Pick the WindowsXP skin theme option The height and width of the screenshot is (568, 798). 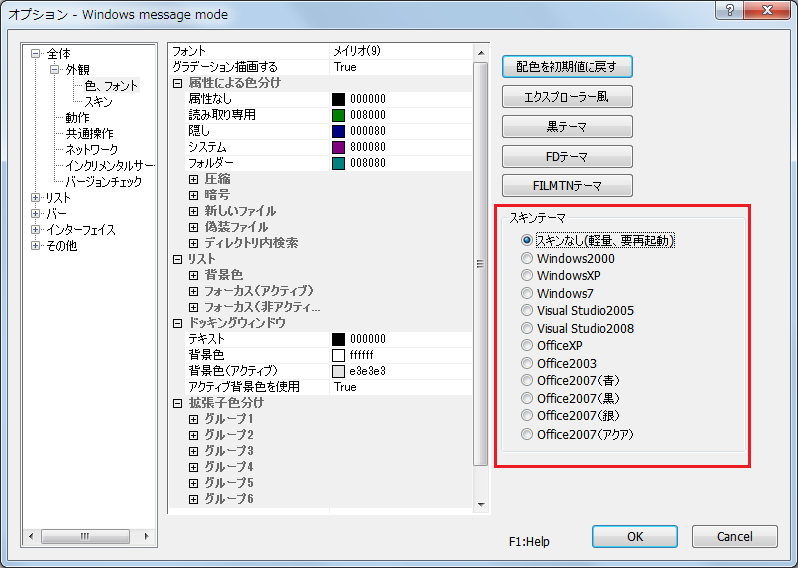click(x=527, y=276)
